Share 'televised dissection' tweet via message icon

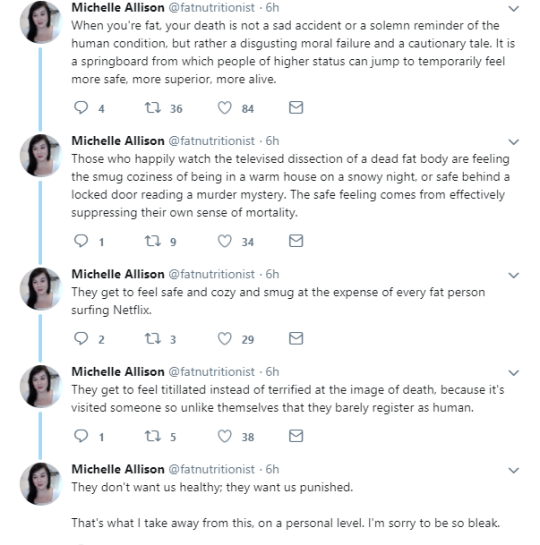[x=296, y=241]
